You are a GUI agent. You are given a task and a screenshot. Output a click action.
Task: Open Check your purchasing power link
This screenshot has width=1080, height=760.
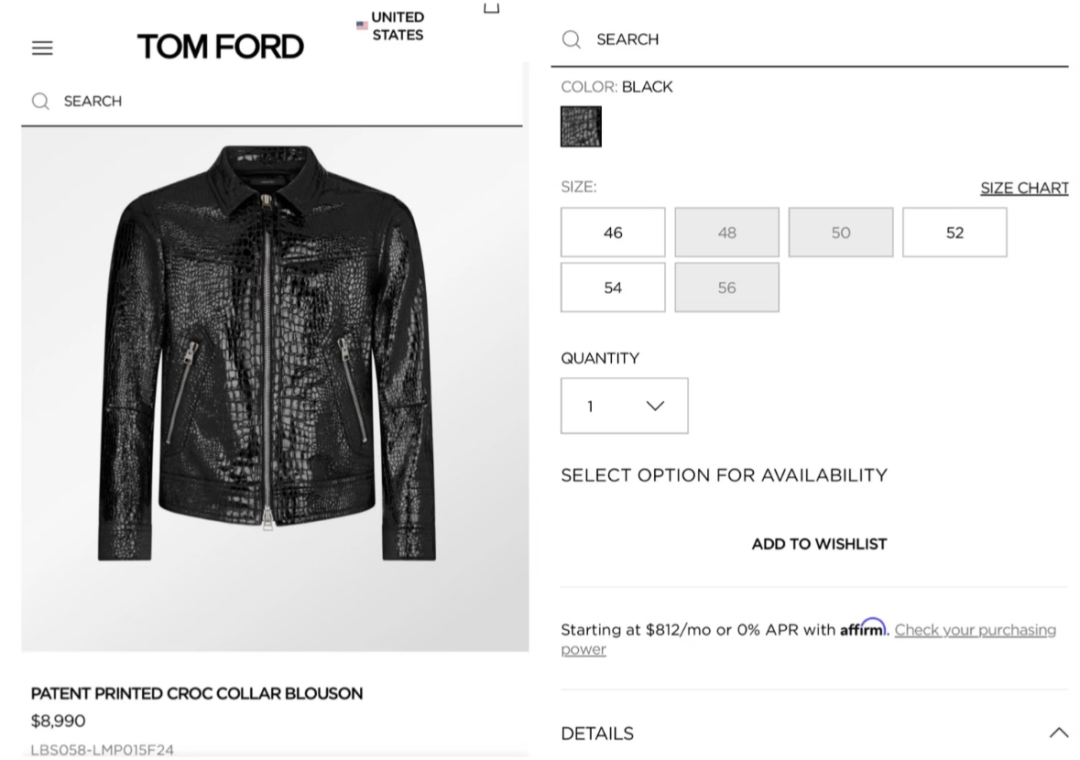click(x=808, y=639)
